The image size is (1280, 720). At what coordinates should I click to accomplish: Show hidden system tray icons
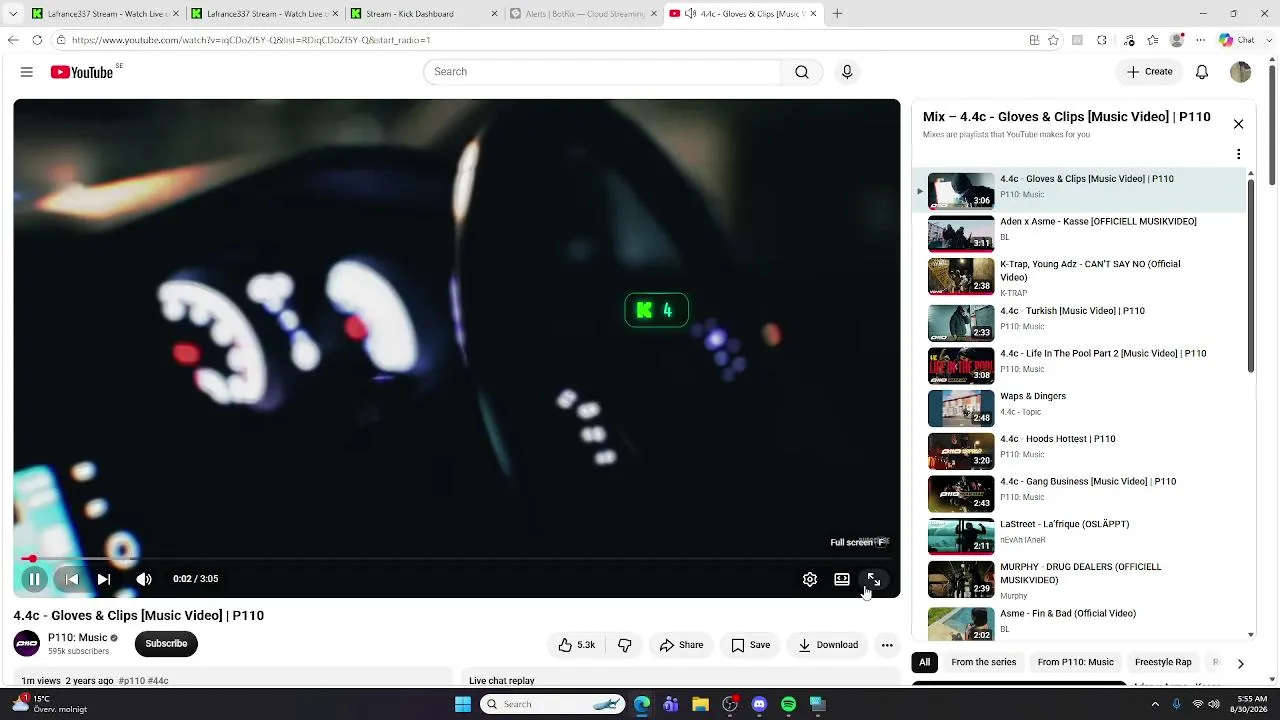1155,704
